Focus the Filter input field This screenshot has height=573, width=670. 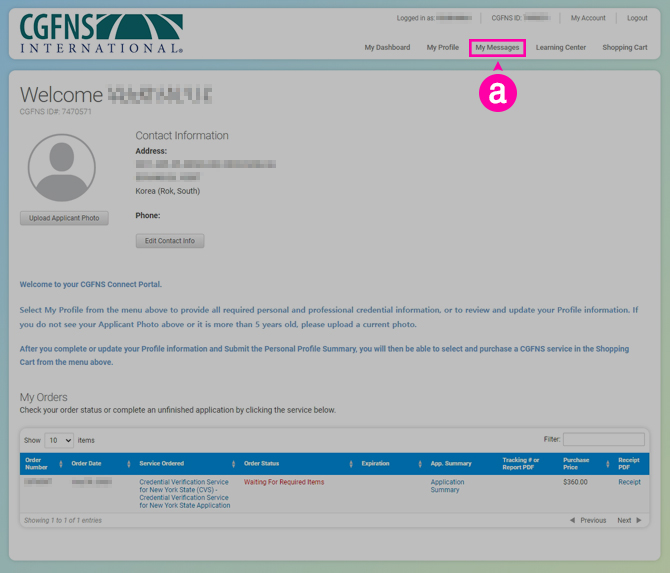603,439
